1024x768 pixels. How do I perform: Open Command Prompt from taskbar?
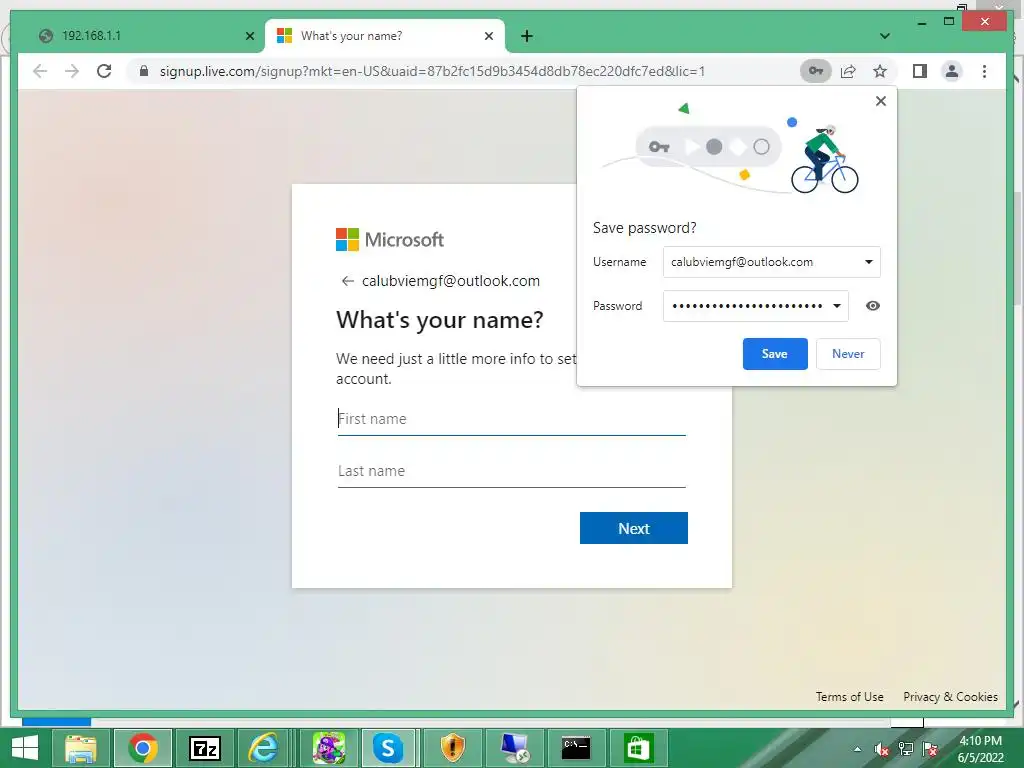click(576, 748)
